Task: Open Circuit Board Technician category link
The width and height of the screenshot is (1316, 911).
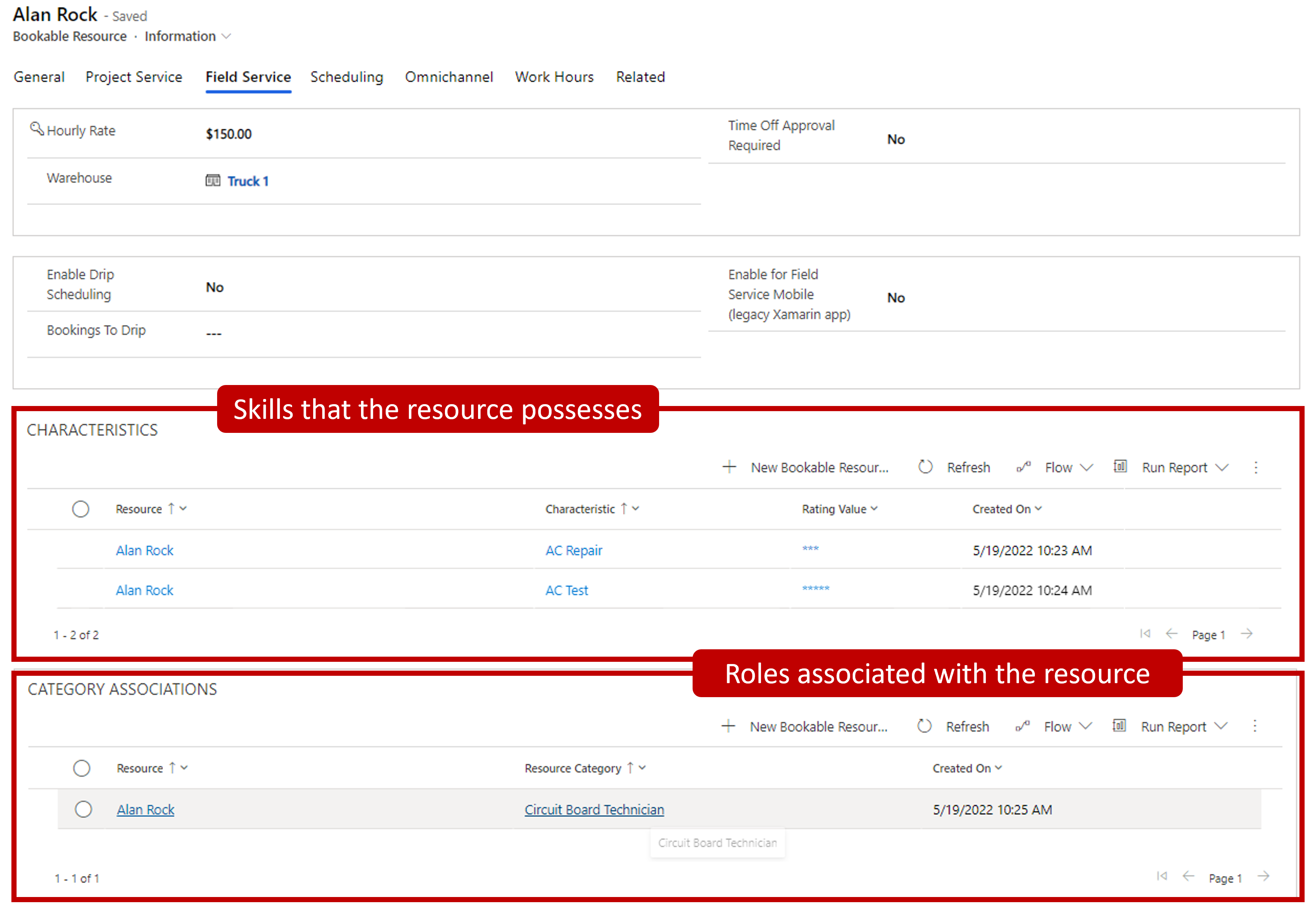Action: click(x=594, y=809)
